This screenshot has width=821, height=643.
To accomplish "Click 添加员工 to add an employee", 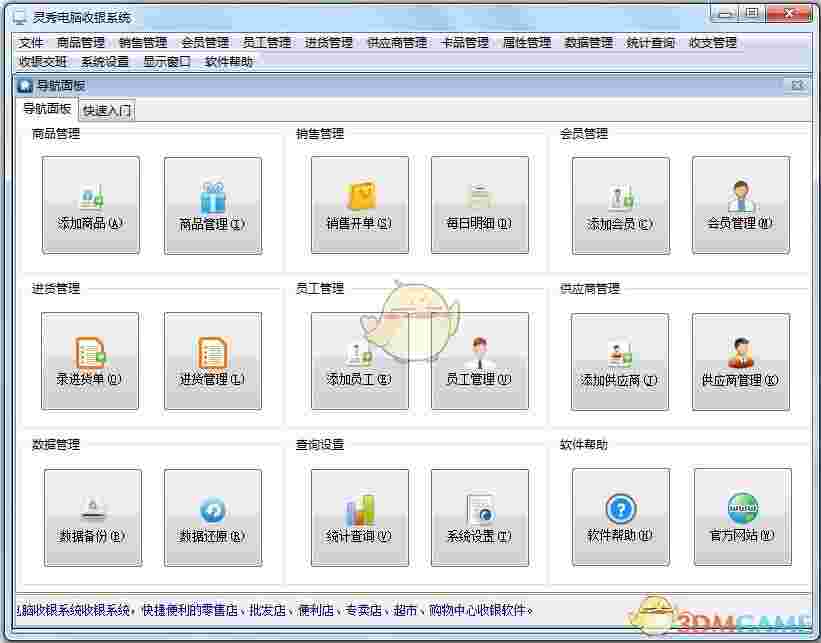I will [x=358, y=361].
